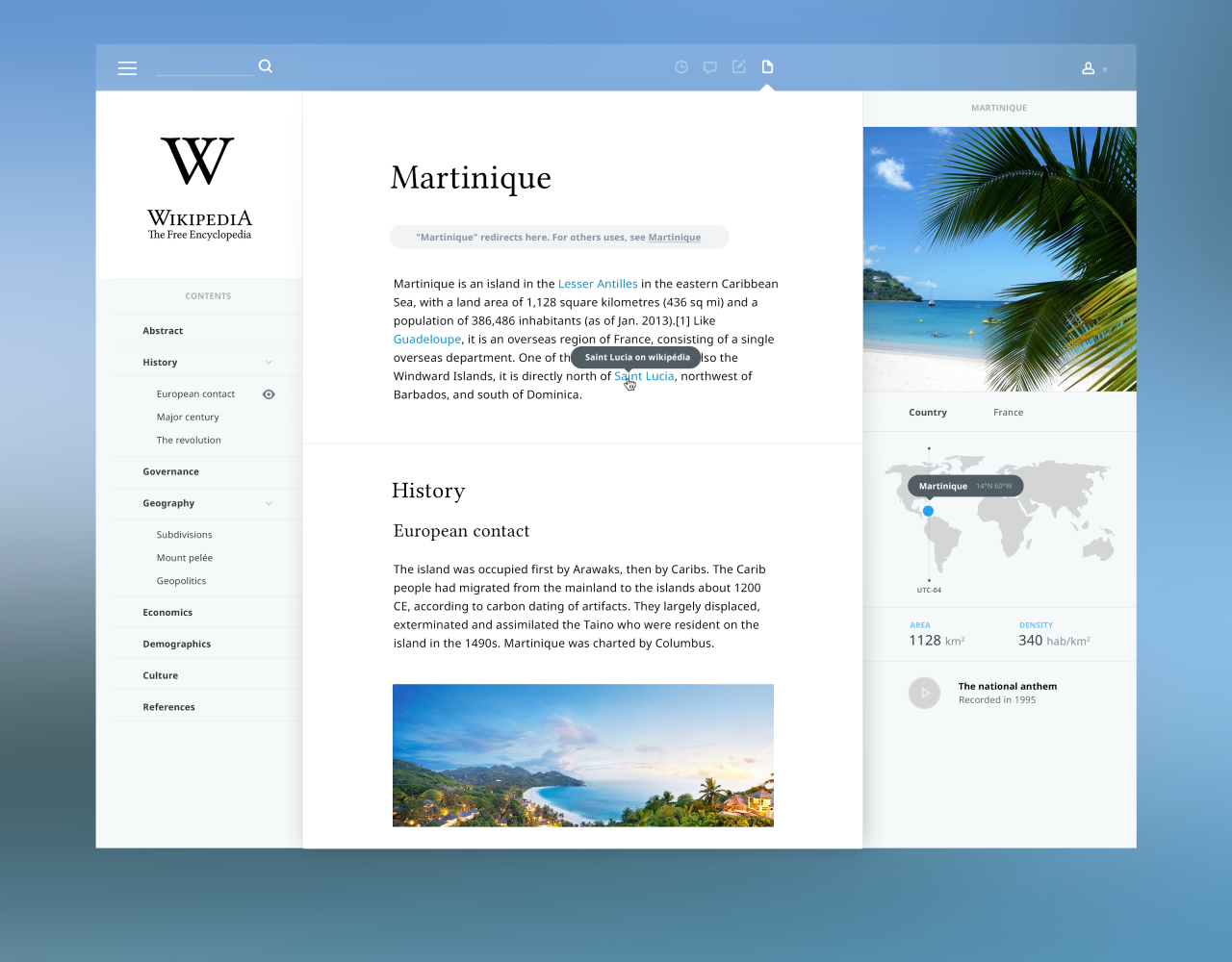Screen dimensions: 1232x962
Task: Open the Lesser Antilles link
Action: tap(598, 284)
